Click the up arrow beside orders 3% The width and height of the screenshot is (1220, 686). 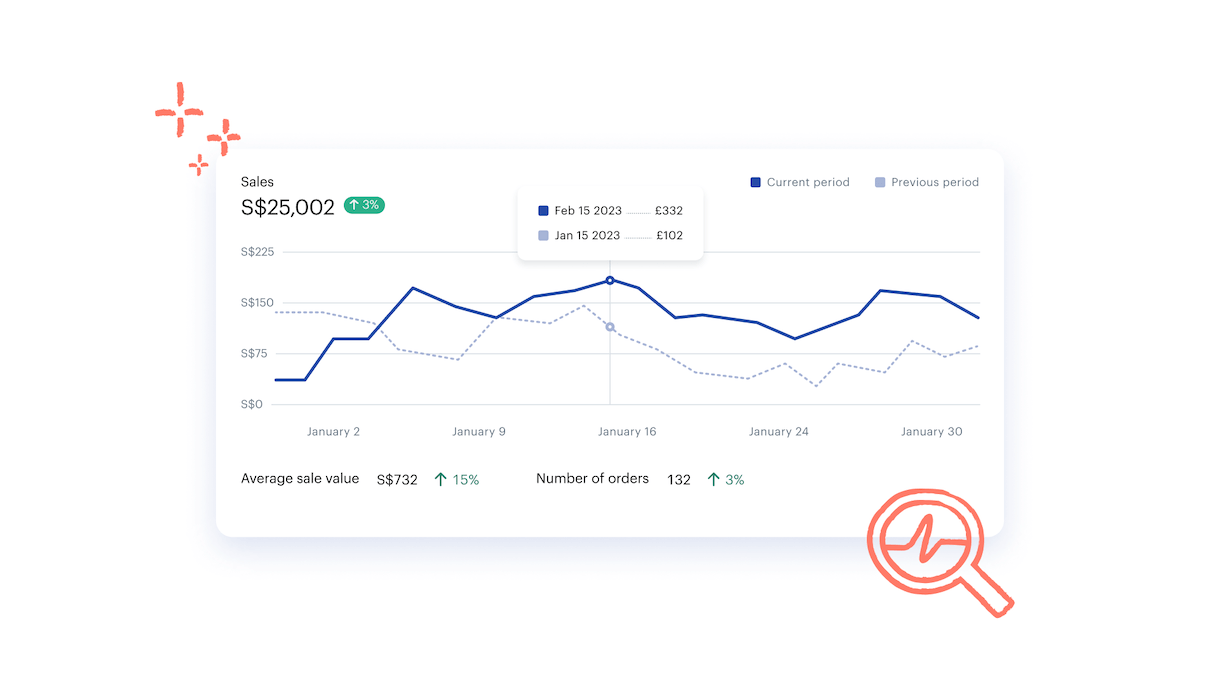pos(714,480)
